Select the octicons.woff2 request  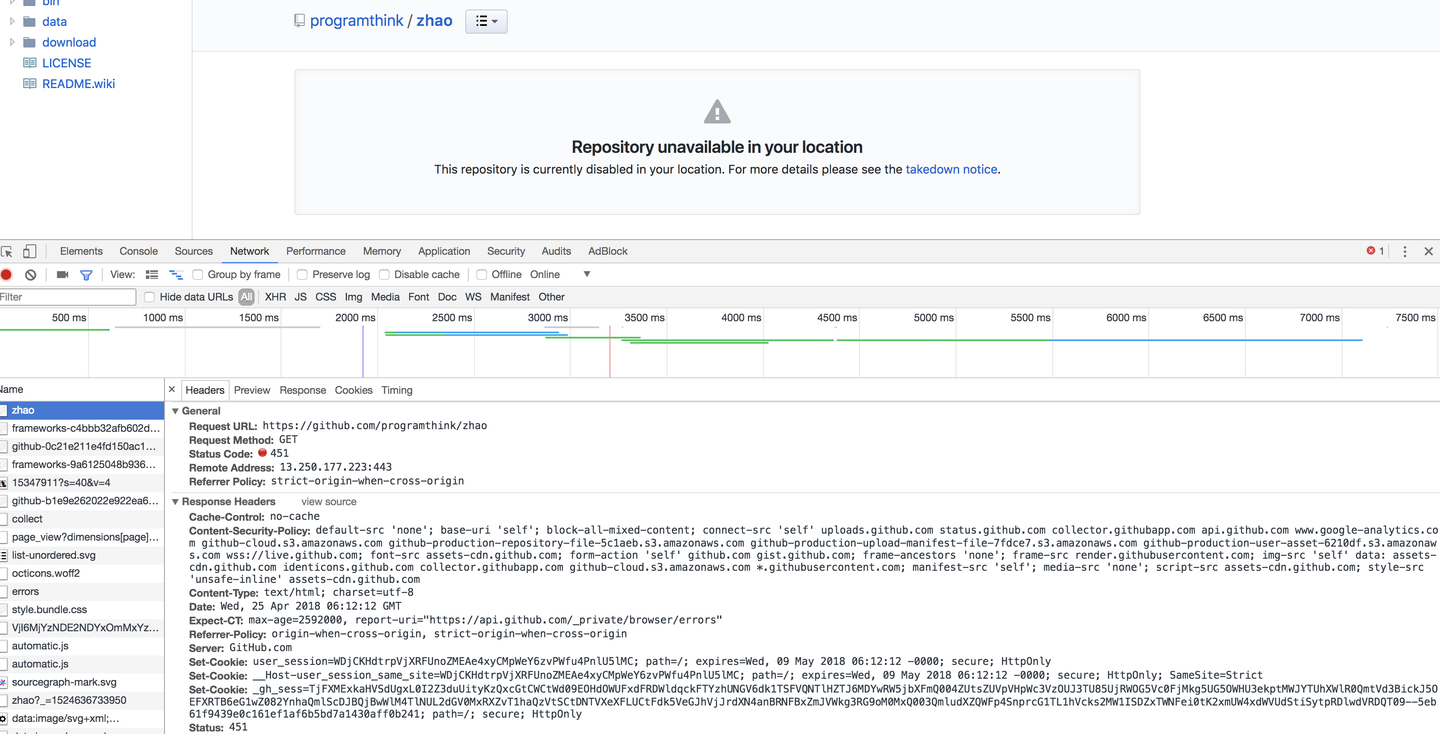pos(82,573)
